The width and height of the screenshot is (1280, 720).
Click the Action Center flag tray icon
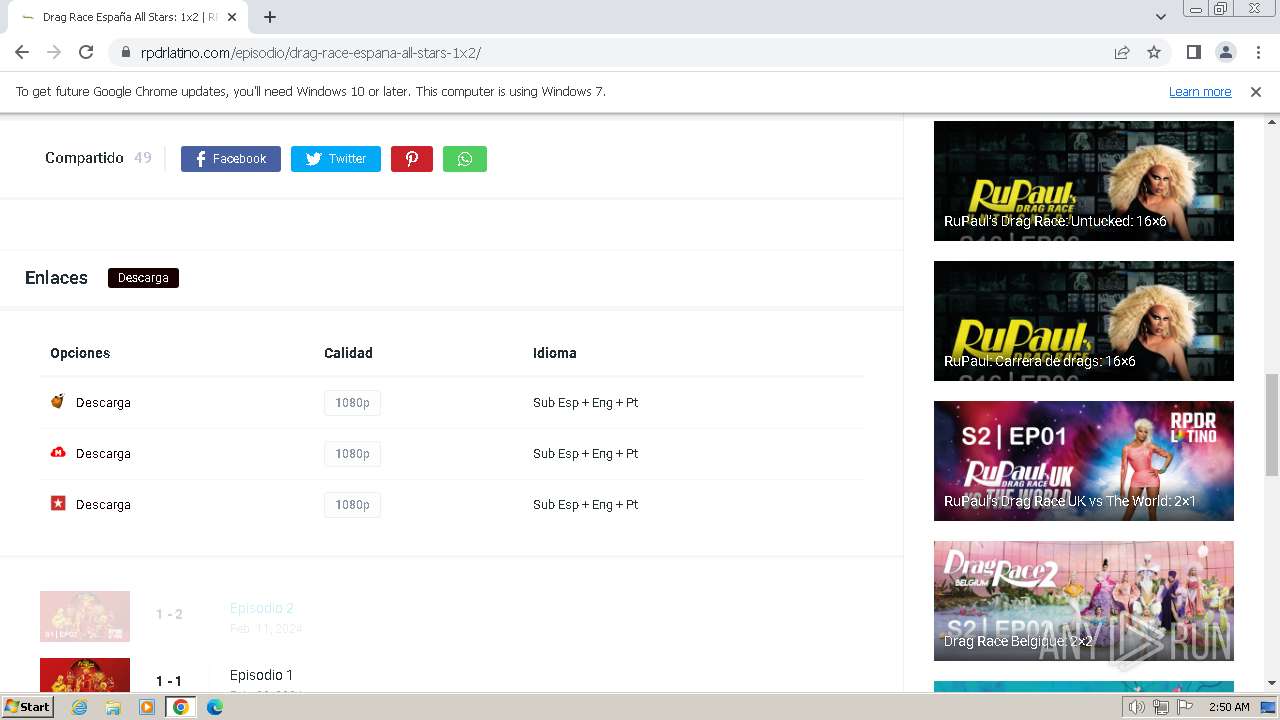tap(1185, 707)
